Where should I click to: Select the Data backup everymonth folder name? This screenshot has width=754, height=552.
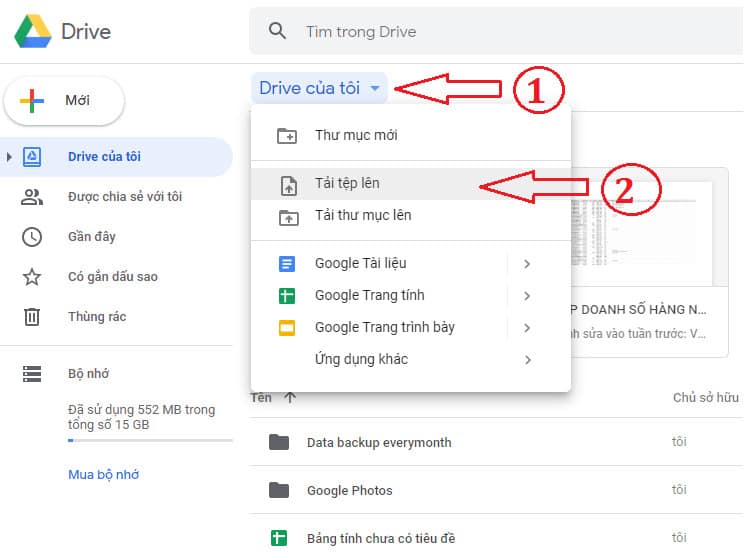pyautogui.click(x=379, y=442)
